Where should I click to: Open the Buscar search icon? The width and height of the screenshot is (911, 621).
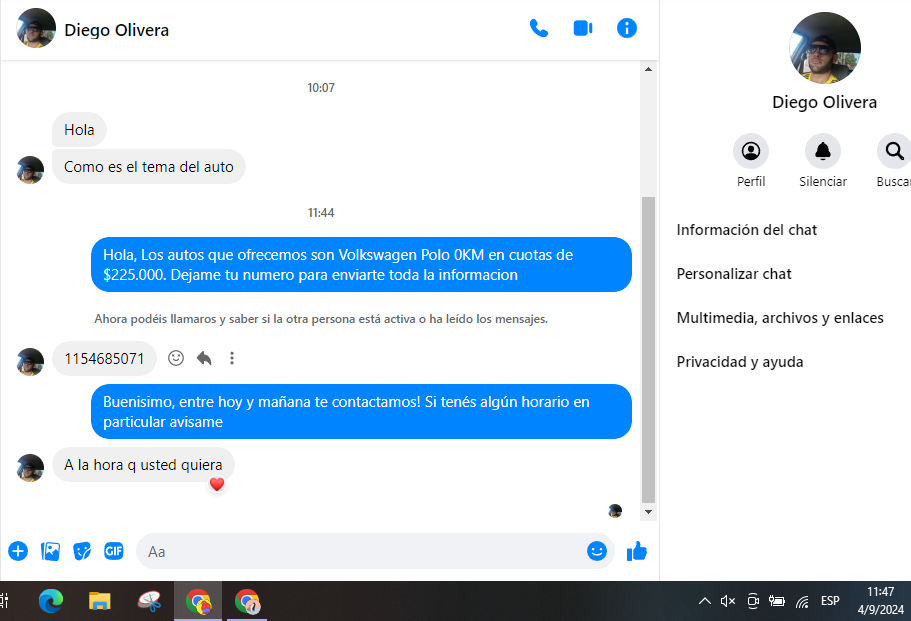(x=894, y=151)
